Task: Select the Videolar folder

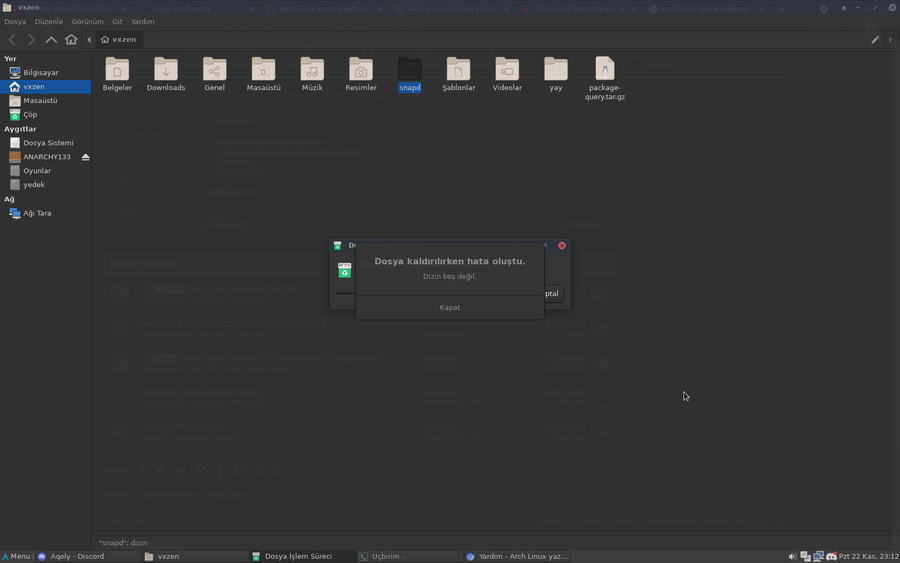Action: pyautogui.click(x=507, y=74)
